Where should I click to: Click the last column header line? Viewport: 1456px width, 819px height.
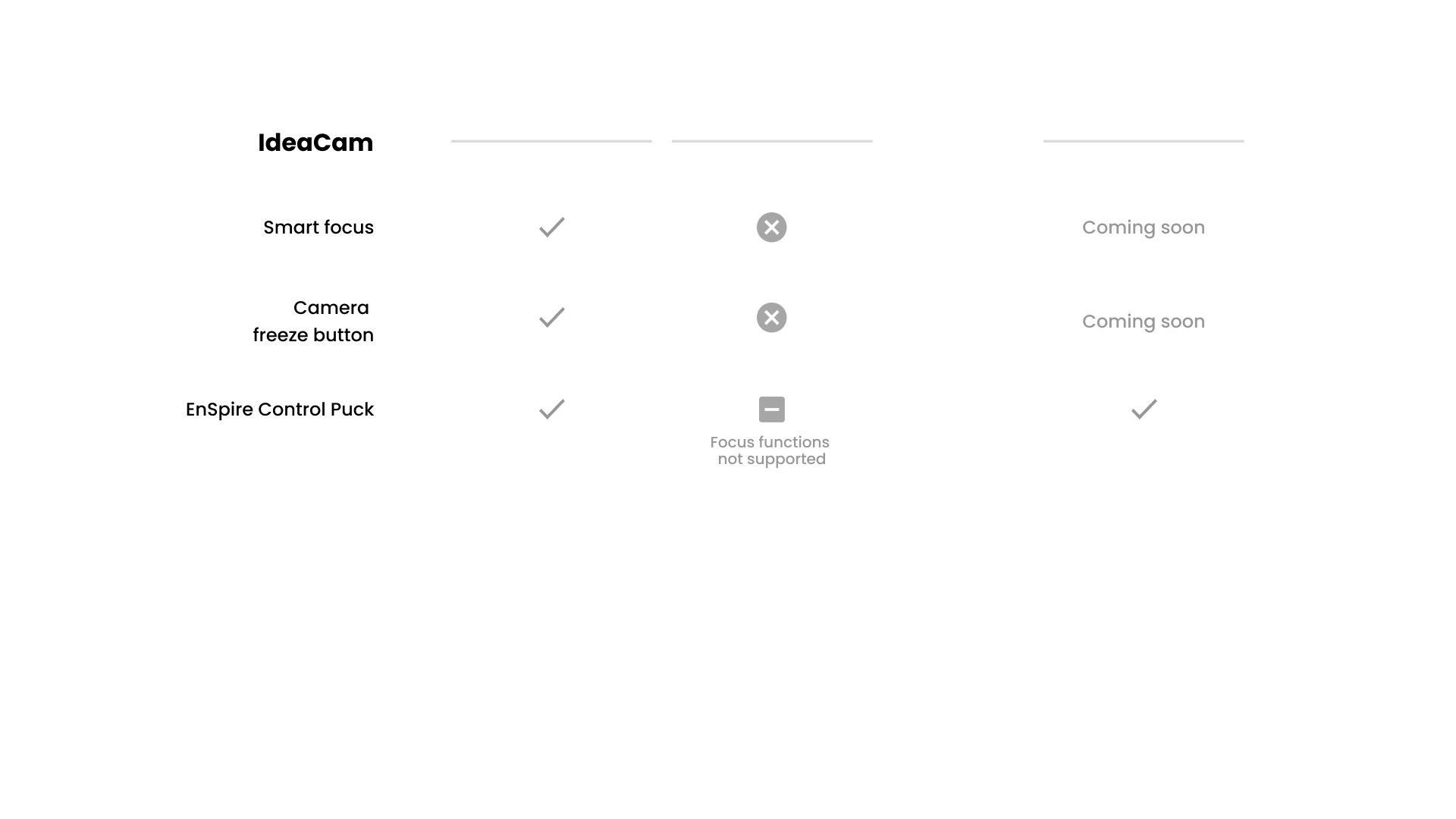[1144, 141]
